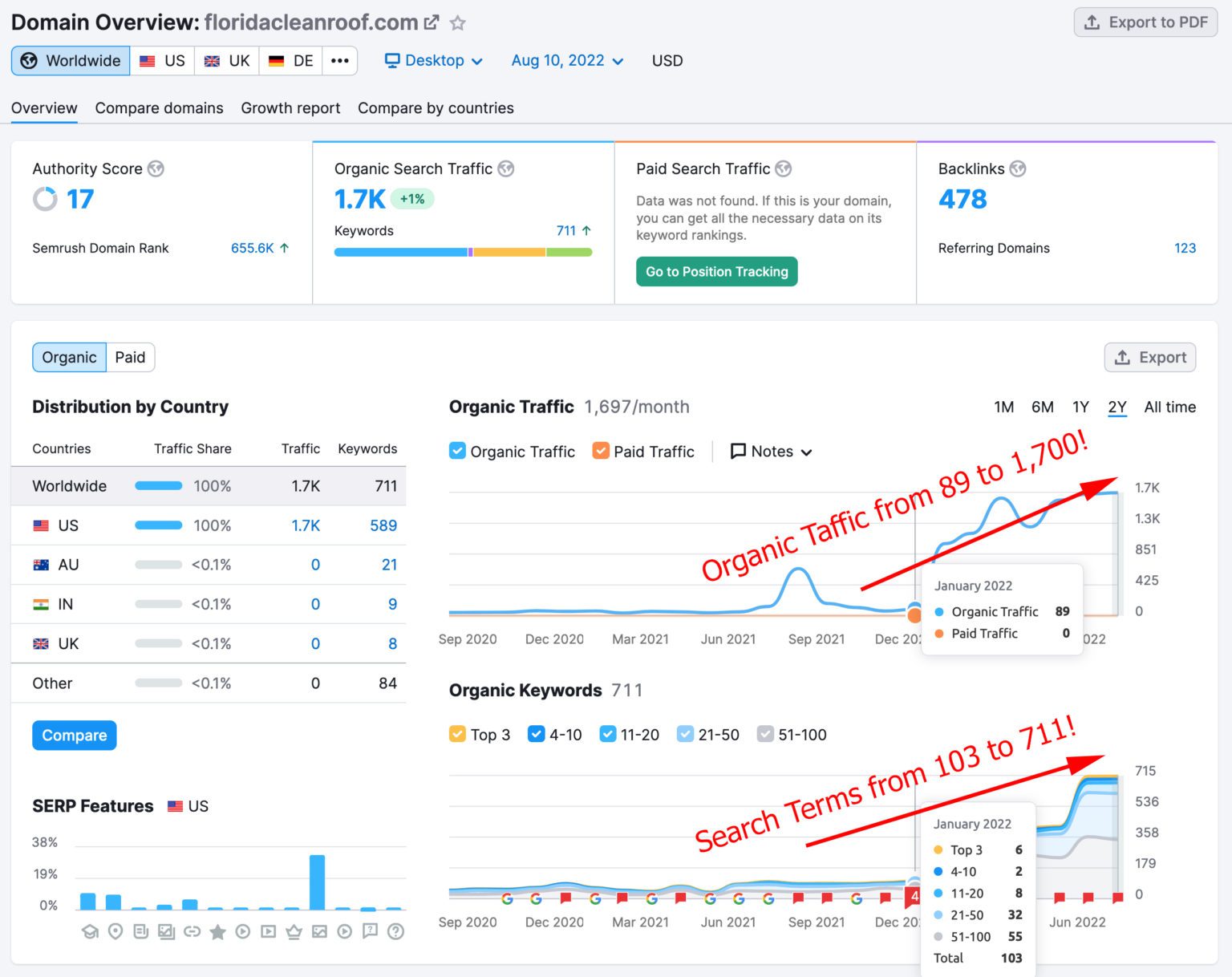Set the chart range to 6M
This screenshot has width=1232, height=977.
tap(1042, 407)
